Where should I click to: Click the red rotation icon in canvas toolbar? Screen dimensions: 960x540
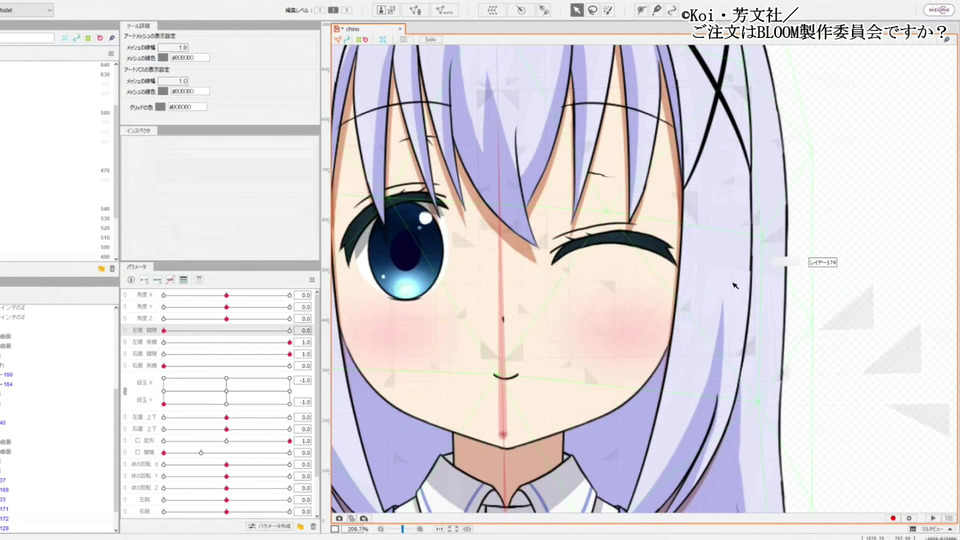[x=366, y=39]
